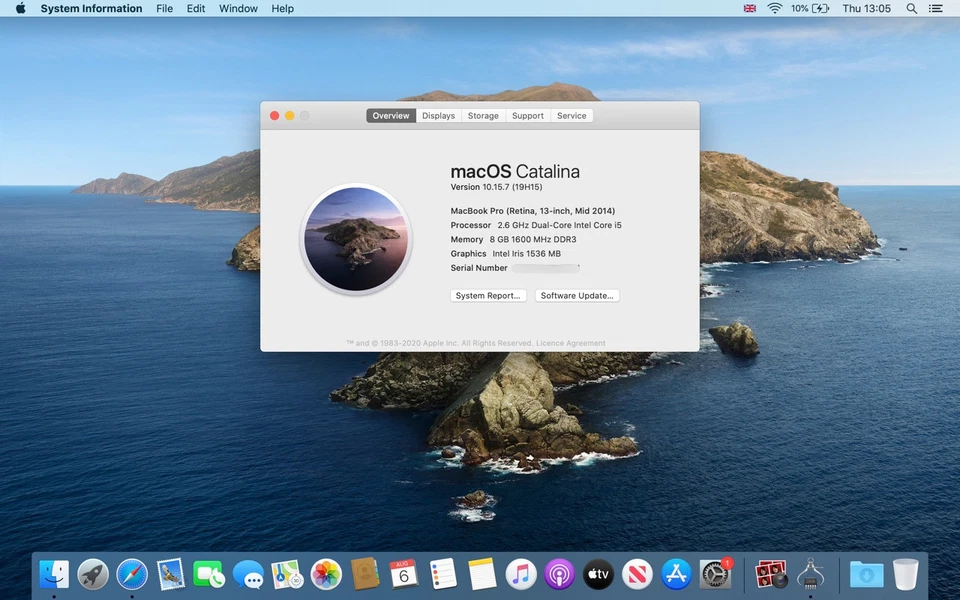
Task: Click the clock showing Thu 13:05
Action: [x=866, y=9]
